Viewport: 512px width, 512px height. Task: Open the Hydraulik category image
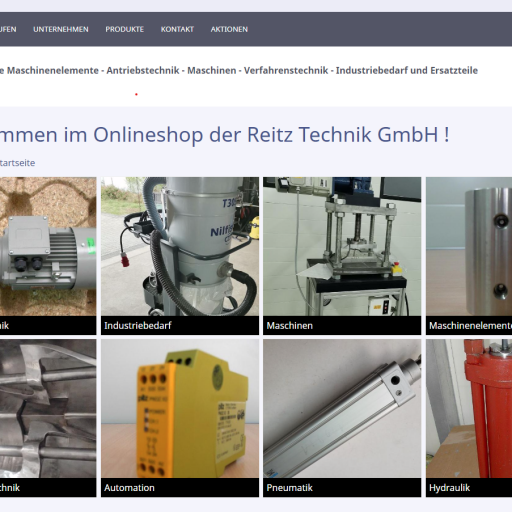(469, 409)
